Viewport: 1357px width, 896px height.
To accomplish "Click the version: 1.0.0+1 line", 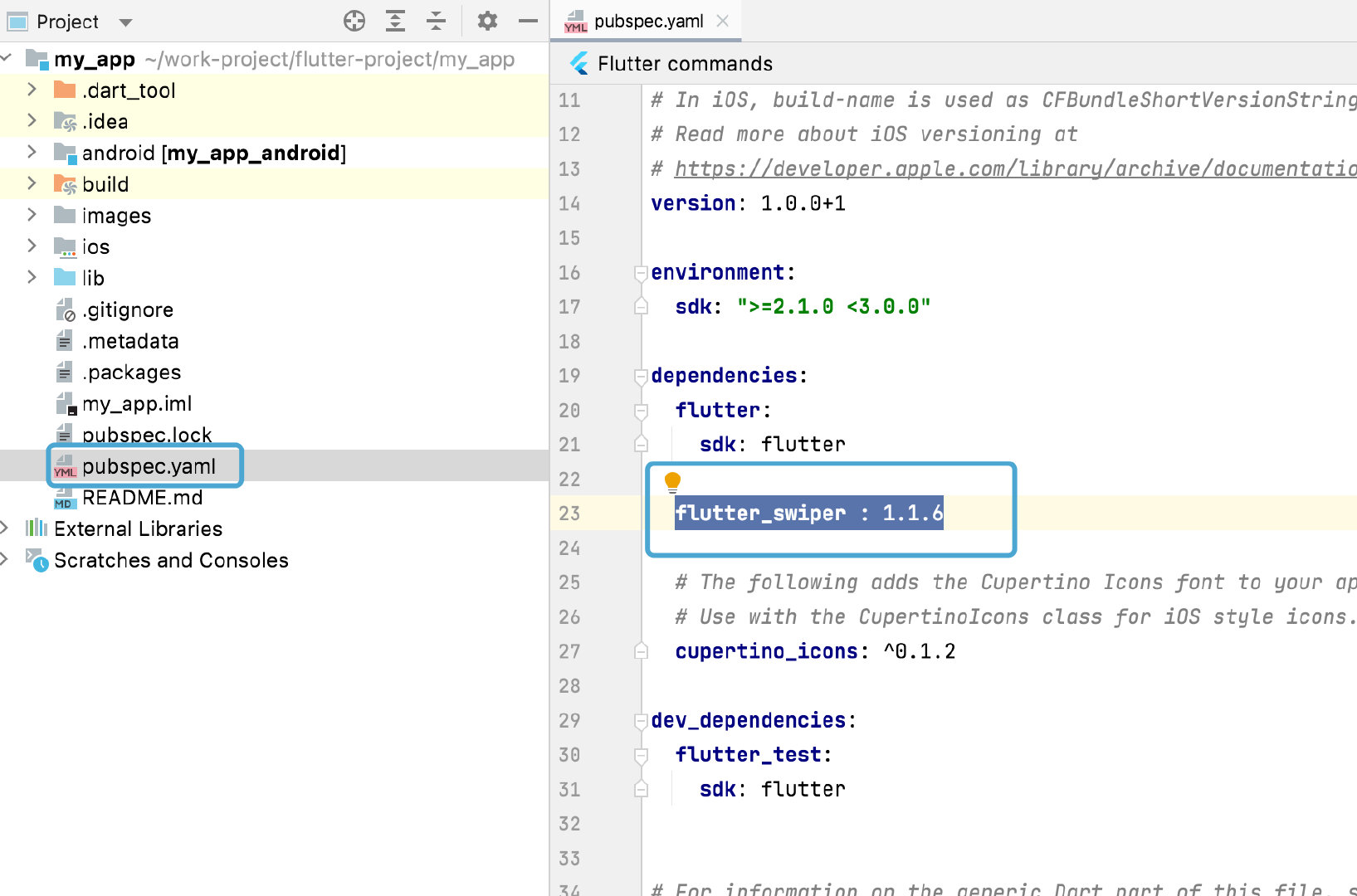I will point(749,203).
